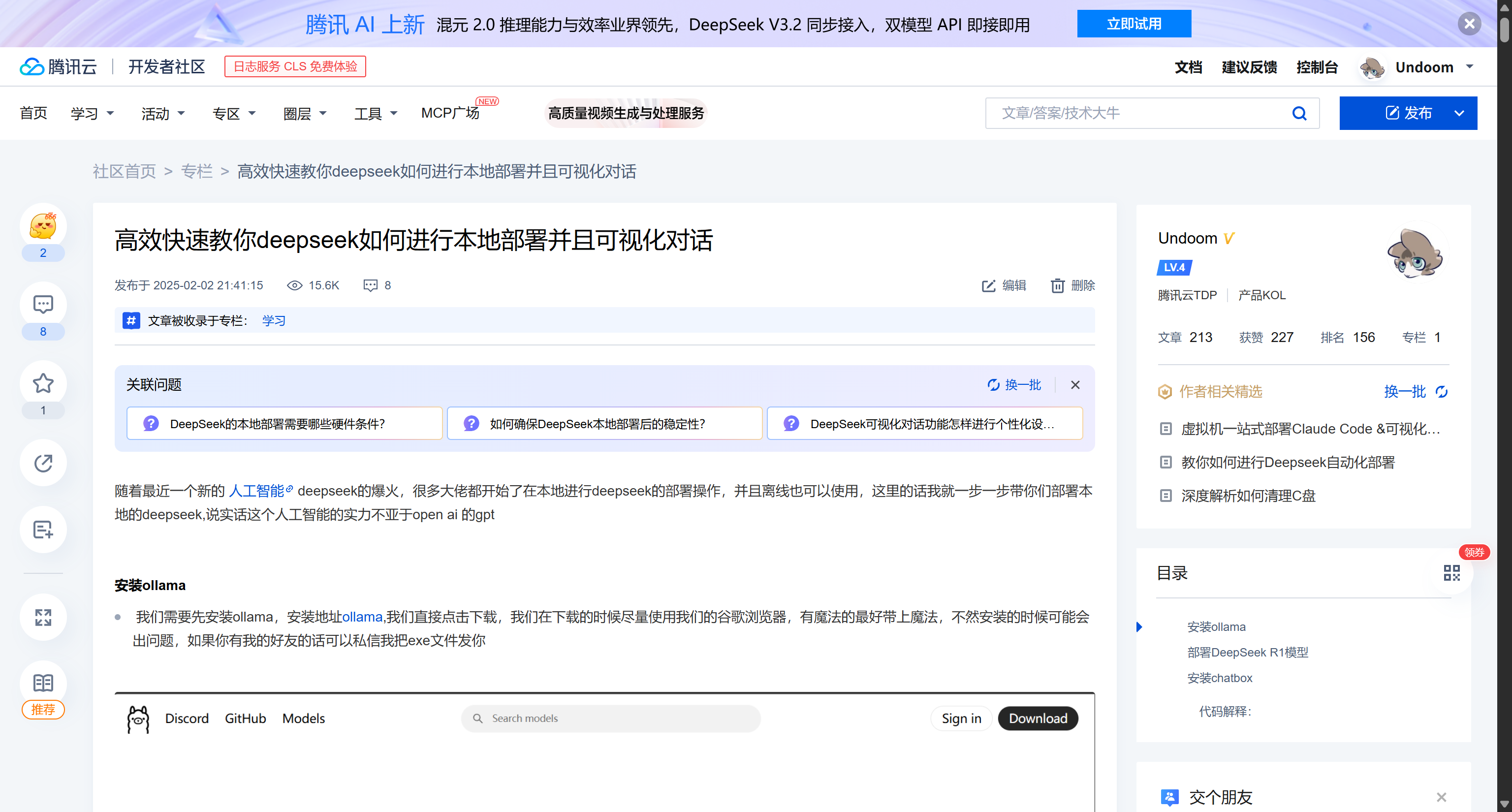Click the 立即试用 banner button

(x=1134, y=24)
